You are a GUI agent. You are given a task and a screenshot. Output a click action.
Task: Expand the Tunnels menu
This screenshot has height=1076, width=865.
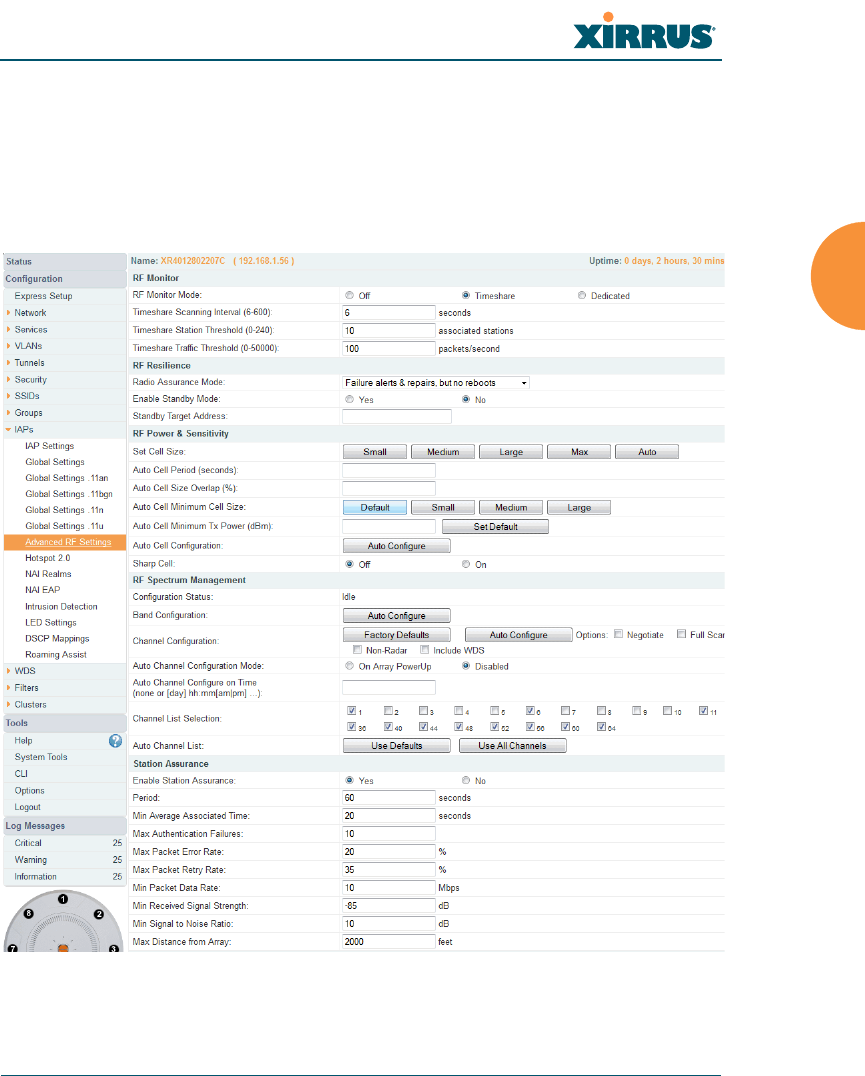coord(29,362)
